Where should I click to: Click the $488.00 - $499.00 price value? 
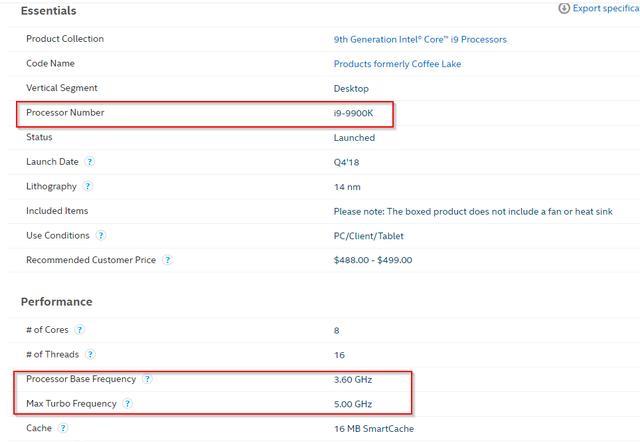(x=373, y=260)
